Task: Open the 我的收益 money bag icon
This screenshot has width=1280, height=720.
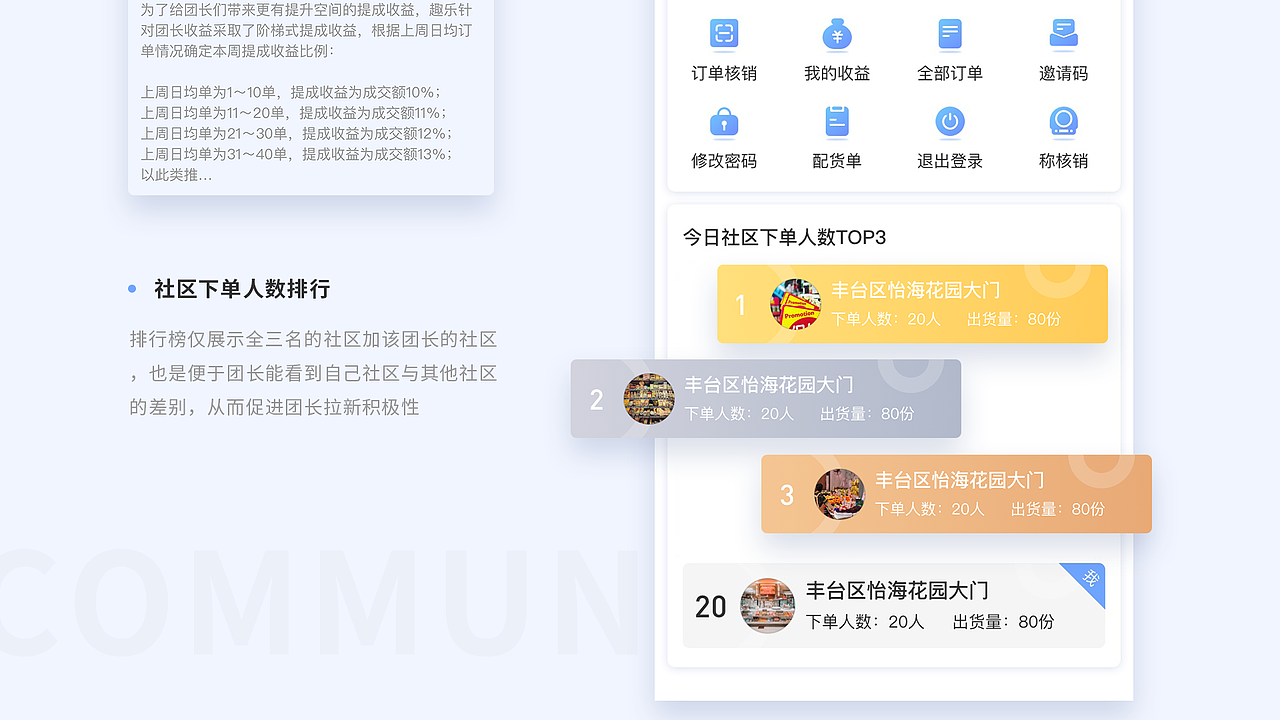Action: 837,34
